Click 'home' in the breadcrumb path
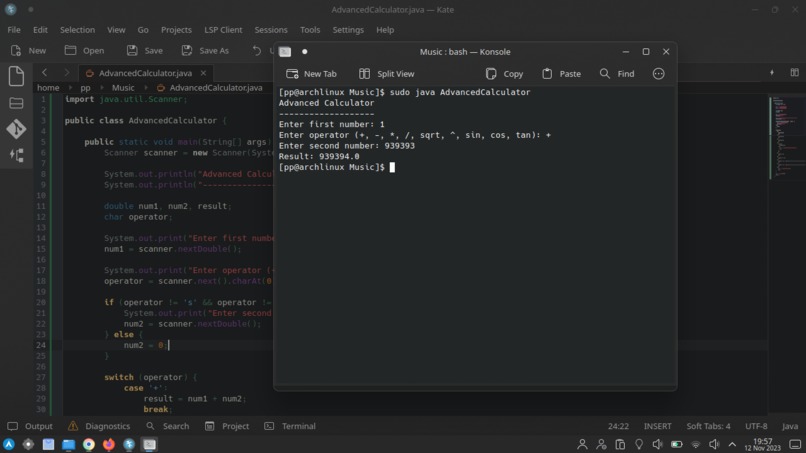This screenshot has height=453, width=806. [48, 88]
